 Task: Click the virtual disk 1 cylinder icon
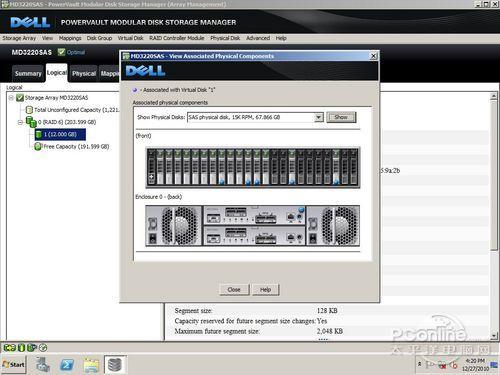click(38, 134)
